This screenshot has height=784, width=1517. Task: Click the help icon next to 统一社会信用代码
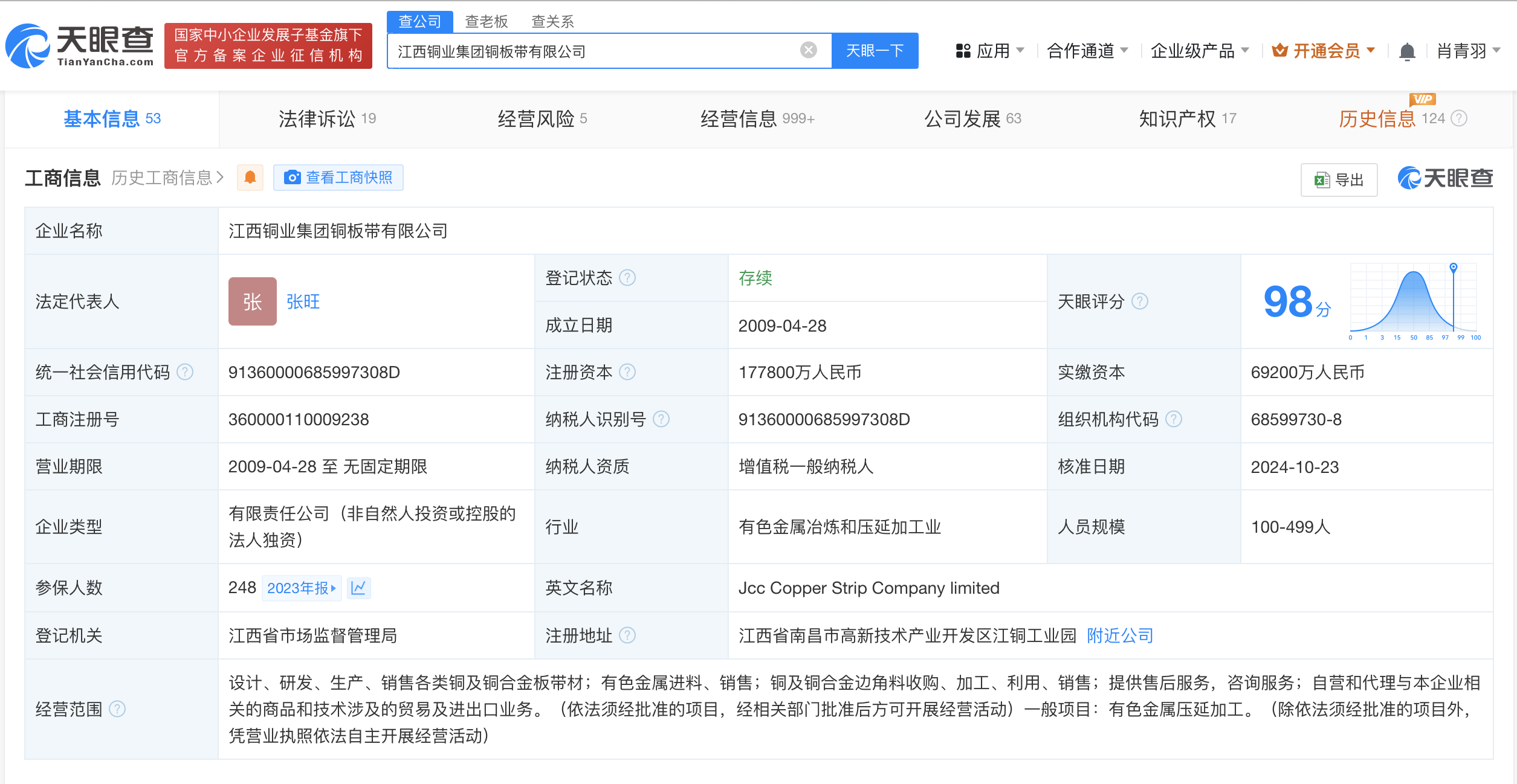[185, 372]
